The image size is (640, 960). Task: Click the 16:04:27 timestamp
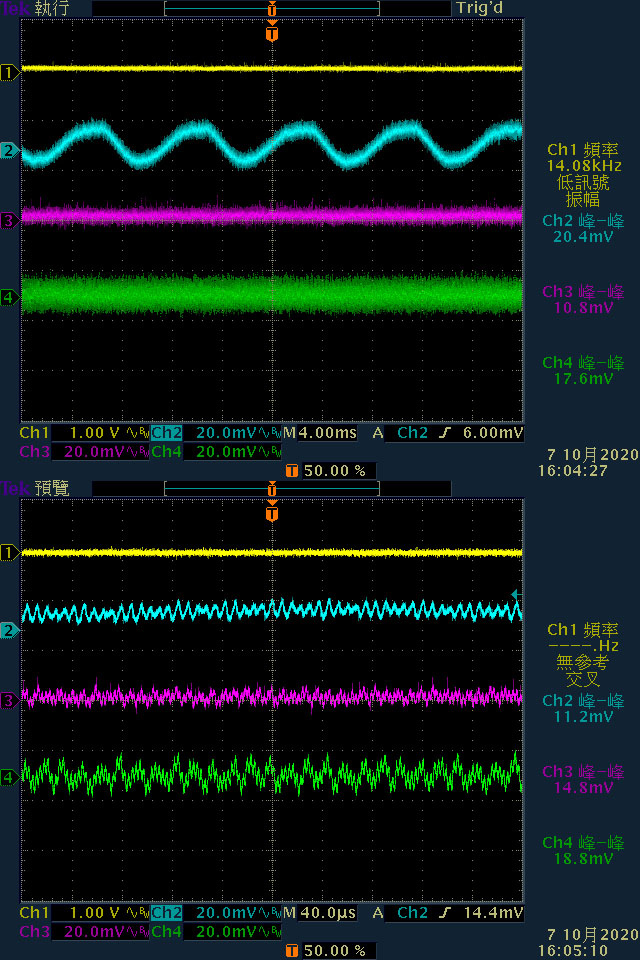(573, 471)
